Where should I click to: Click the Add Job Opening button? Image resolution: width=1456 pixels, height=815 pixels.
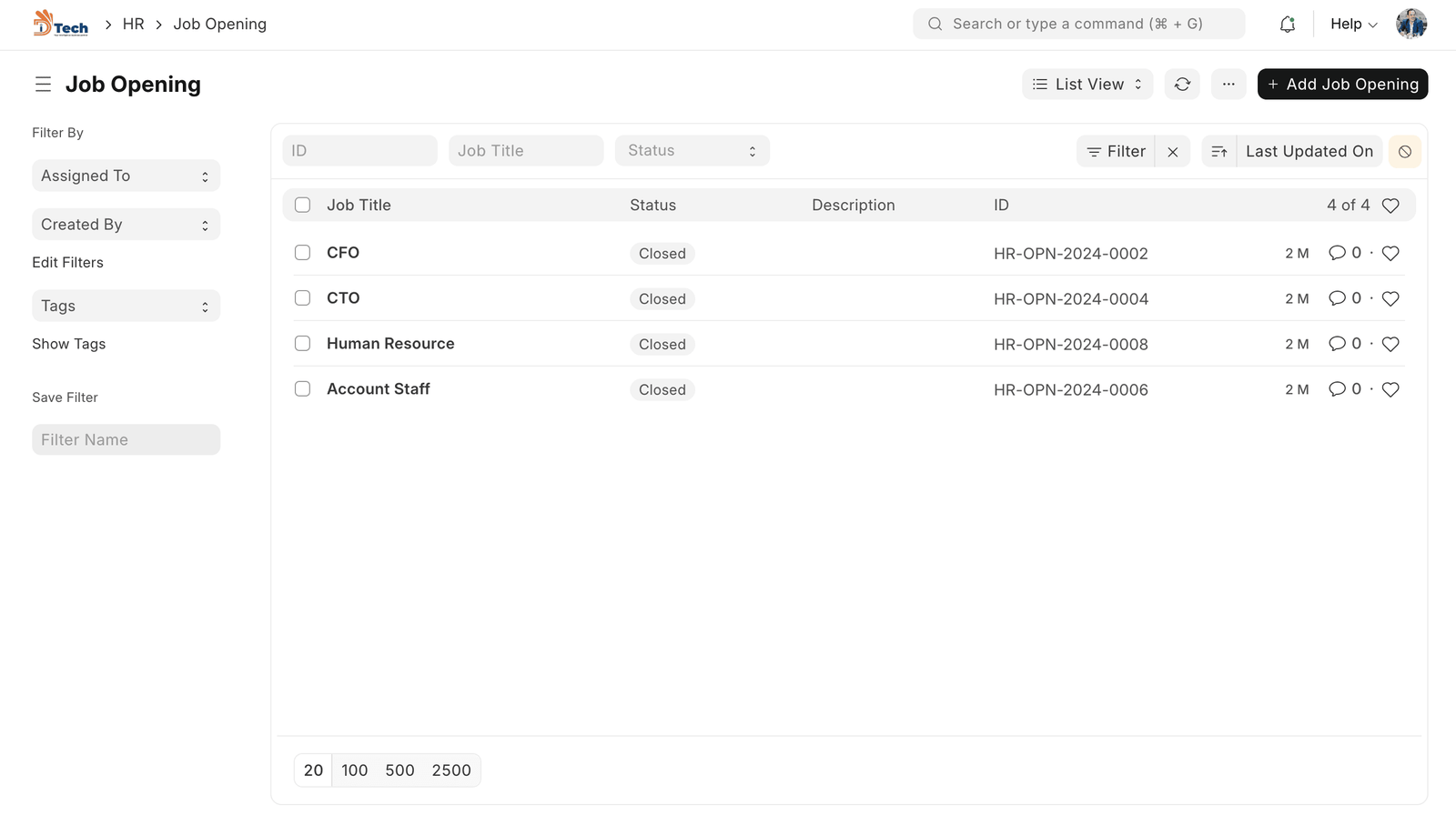click(x=1342, y=85)
